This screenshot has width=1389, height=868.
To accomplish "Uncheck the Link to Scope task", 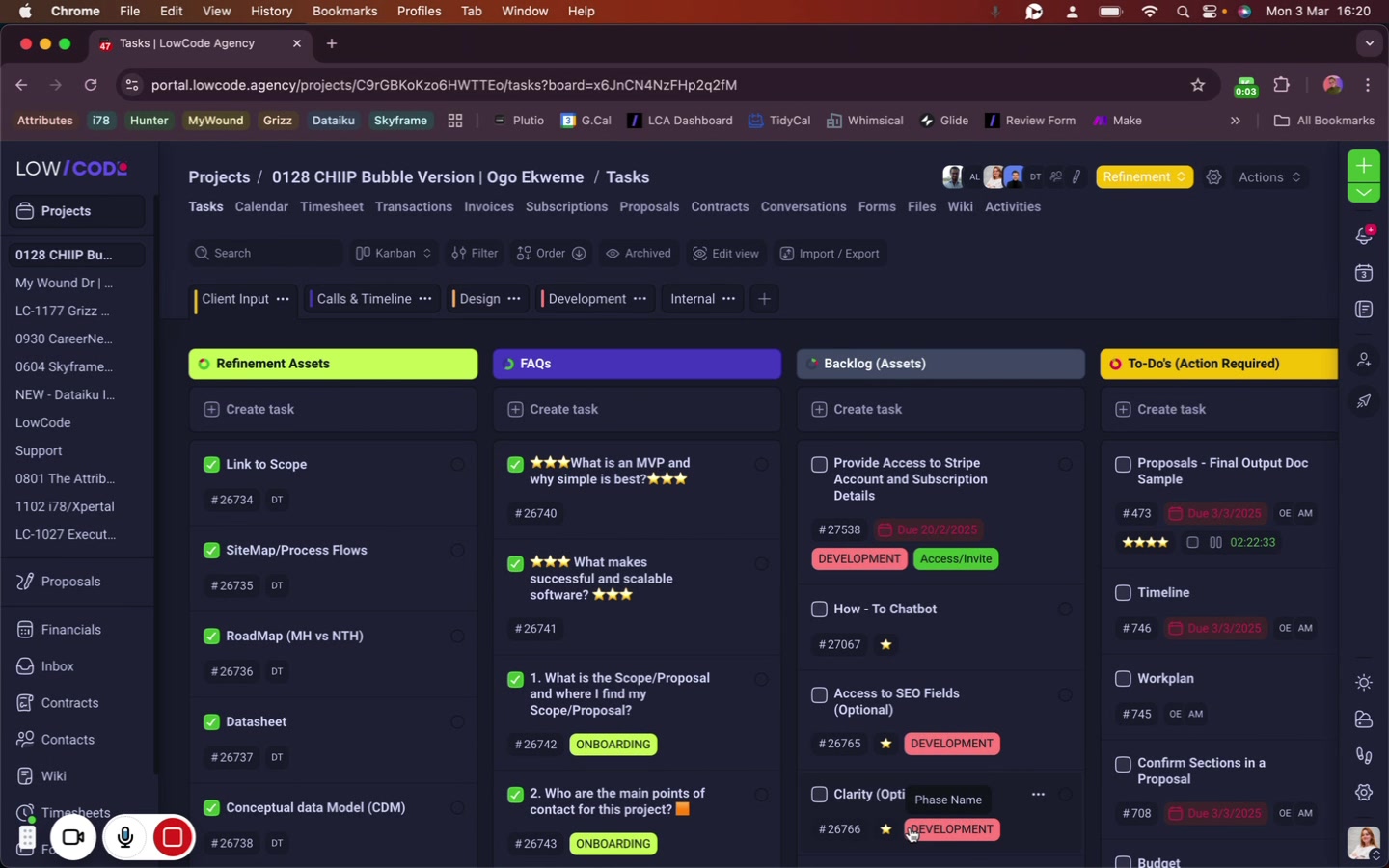I will tap(211, 465).
